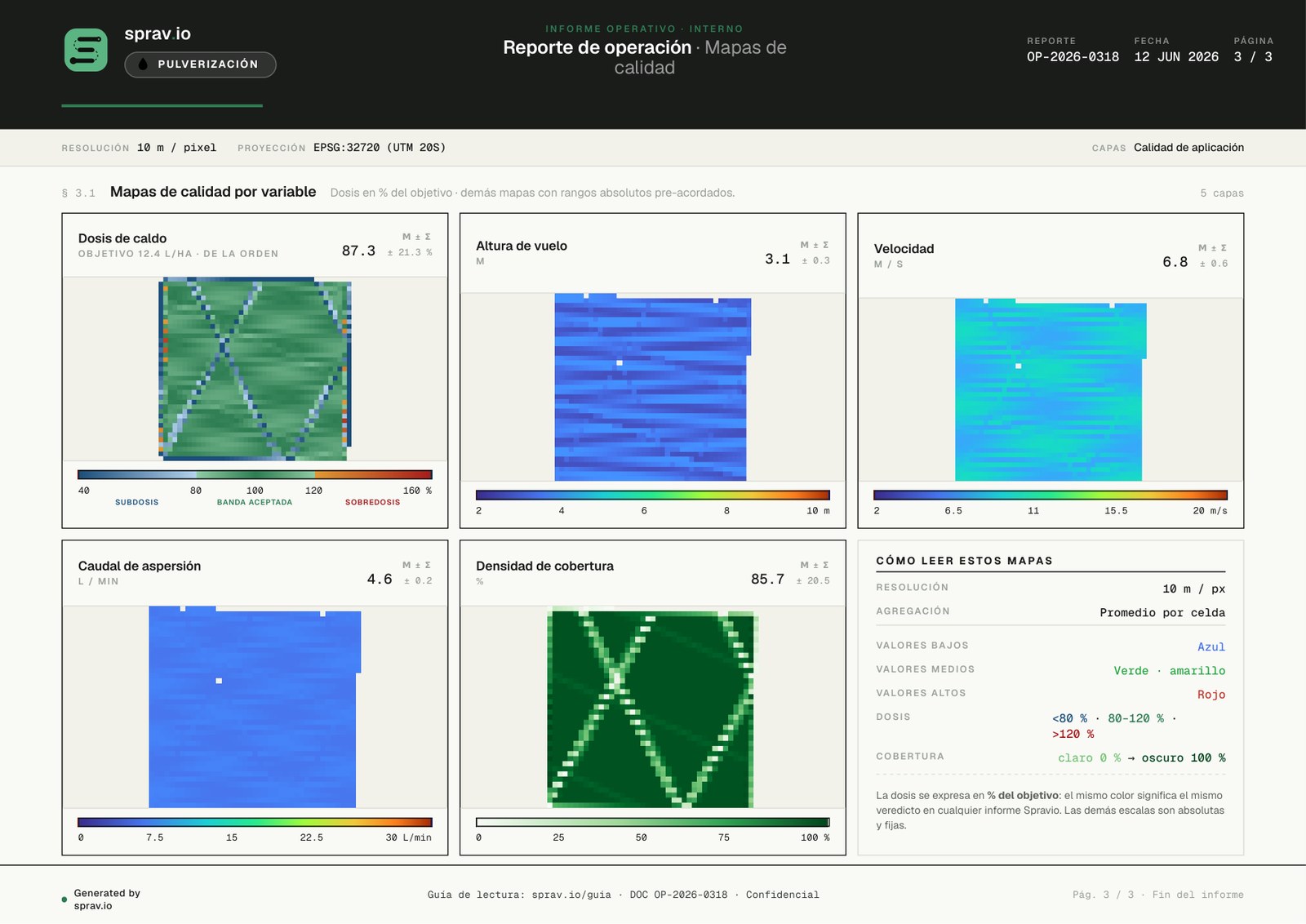The height and width of the screenshot is (924, 1306).
Task: Click the Velocidad rainbow color scale
Action: coord(1051,495)
